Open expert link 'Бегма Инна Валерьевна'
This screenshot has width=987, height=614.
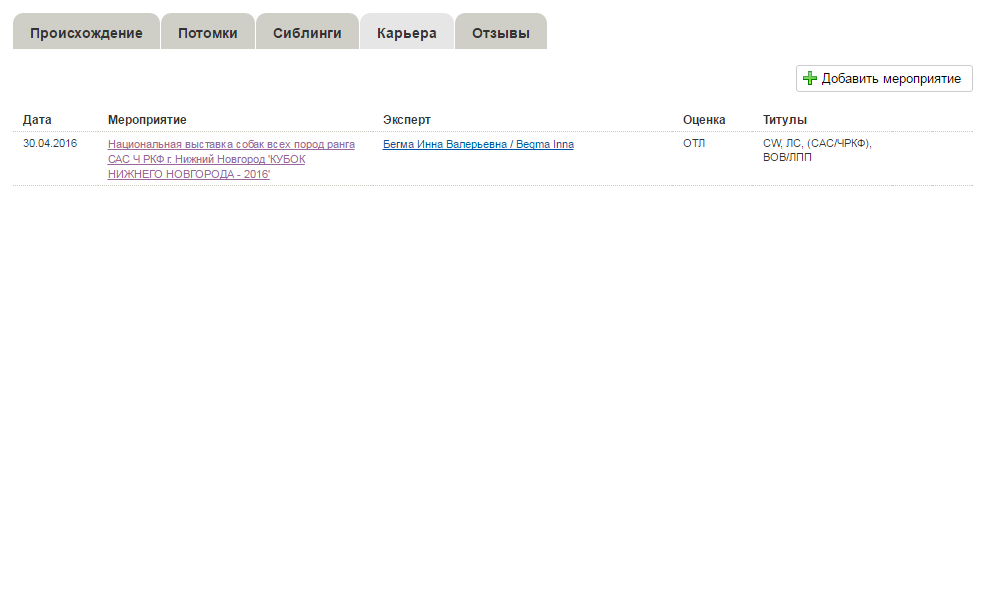444,144
